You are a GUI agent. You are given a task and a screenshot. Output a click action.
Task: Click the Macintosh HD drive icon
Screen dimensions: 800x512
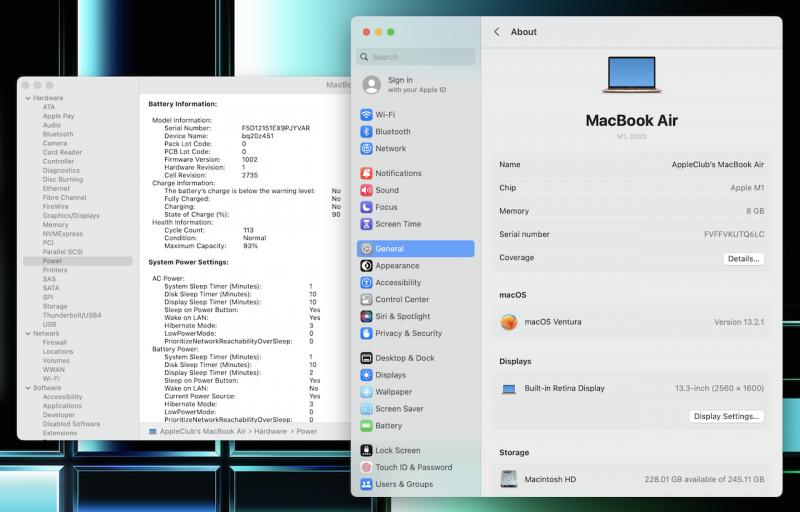(x=509, y=479)
